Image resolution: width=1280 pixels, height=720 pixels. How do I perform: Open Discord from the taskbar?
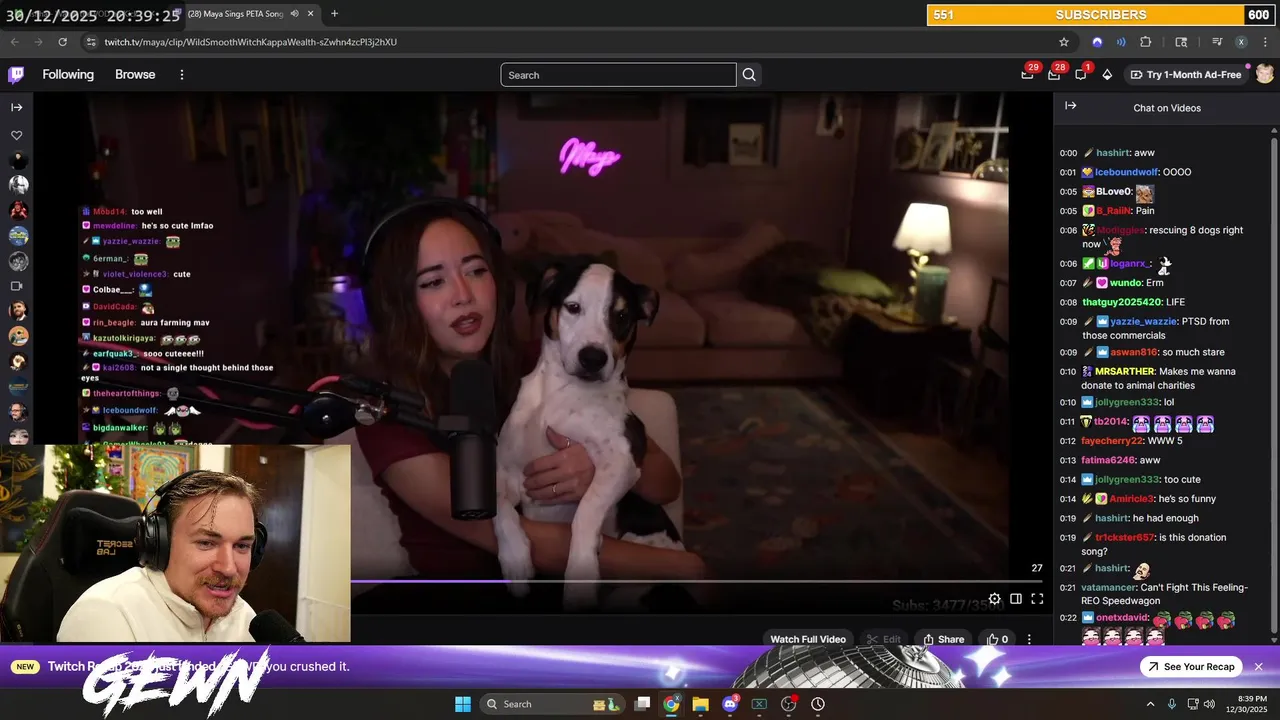point(730,704)
